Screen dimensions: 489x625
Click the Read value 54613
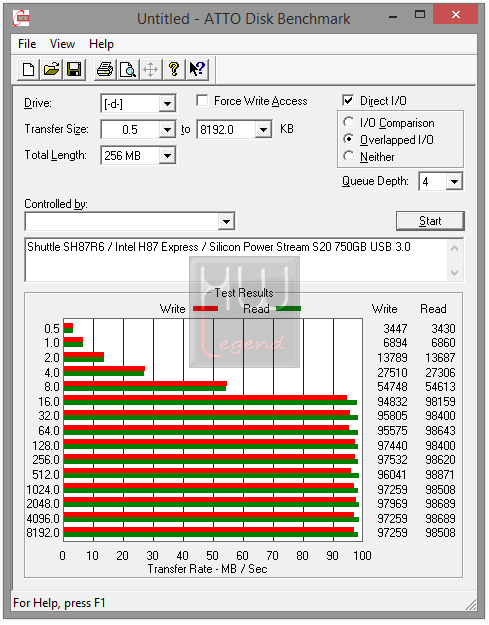440,387
